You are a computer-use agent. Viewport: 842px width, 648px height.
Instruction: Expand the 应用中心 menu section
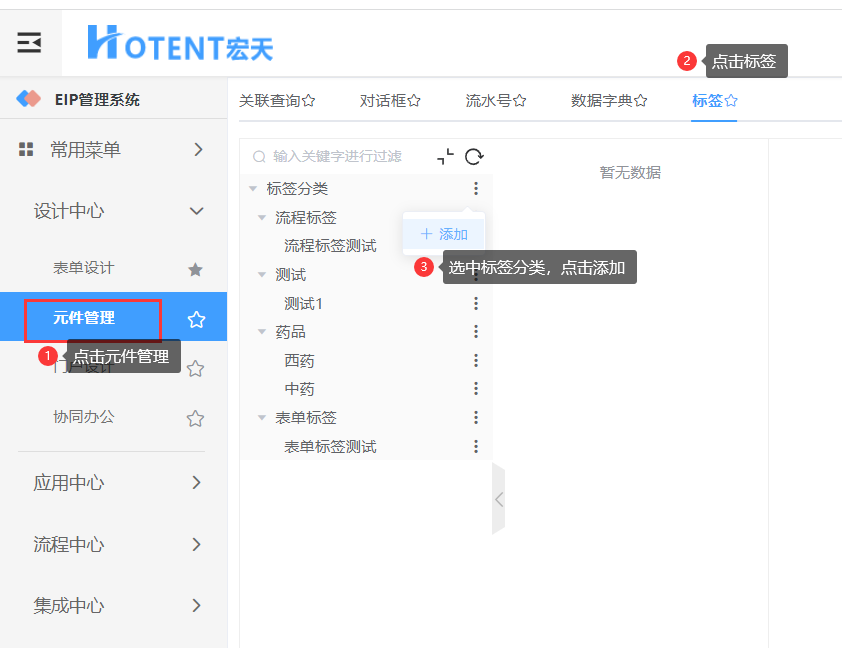[x=196, y=483]
